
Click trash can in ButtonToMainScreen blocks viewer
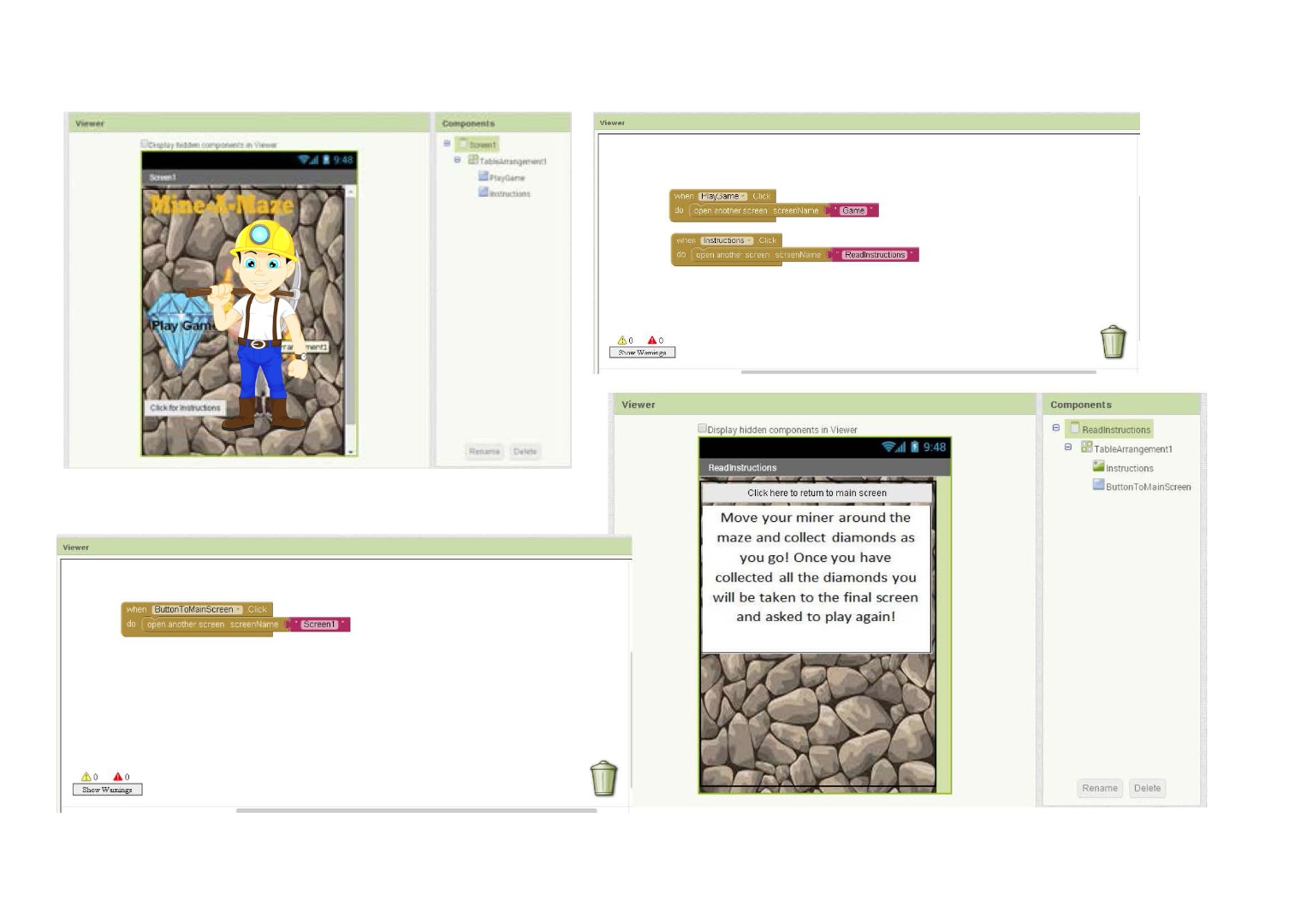click(x=603, y=779)
